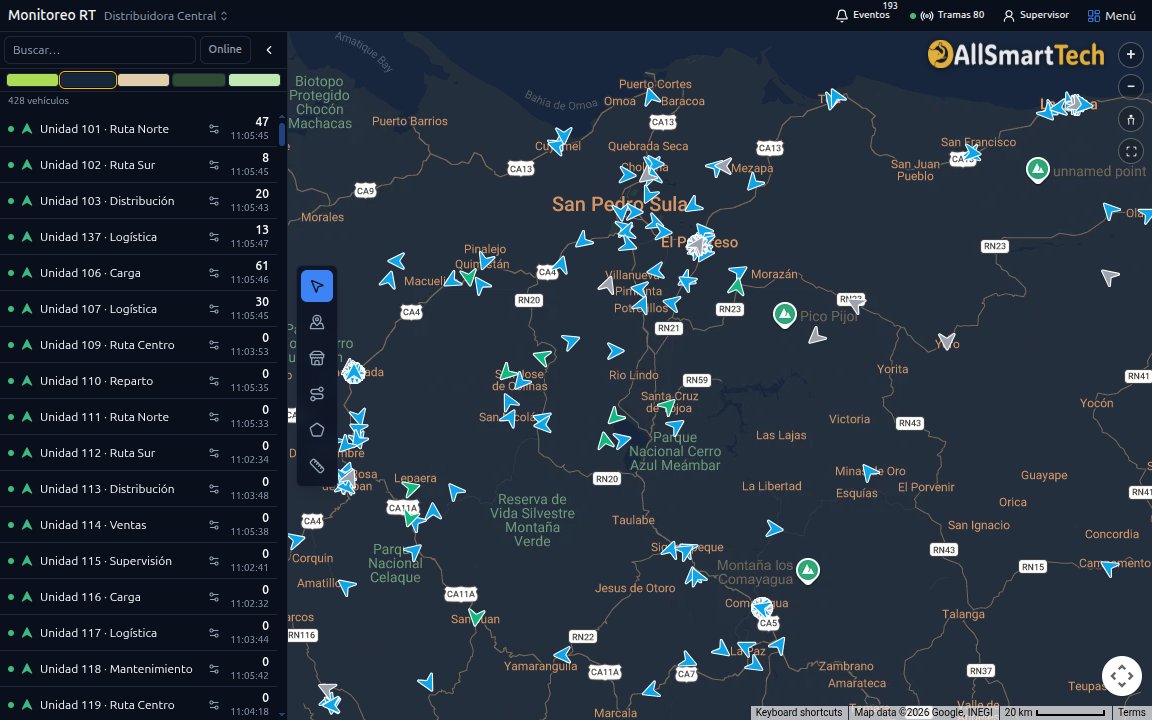Click the 428 vehículos count label
Viewport: 1152px width, 720px height.
click(38, 101)
